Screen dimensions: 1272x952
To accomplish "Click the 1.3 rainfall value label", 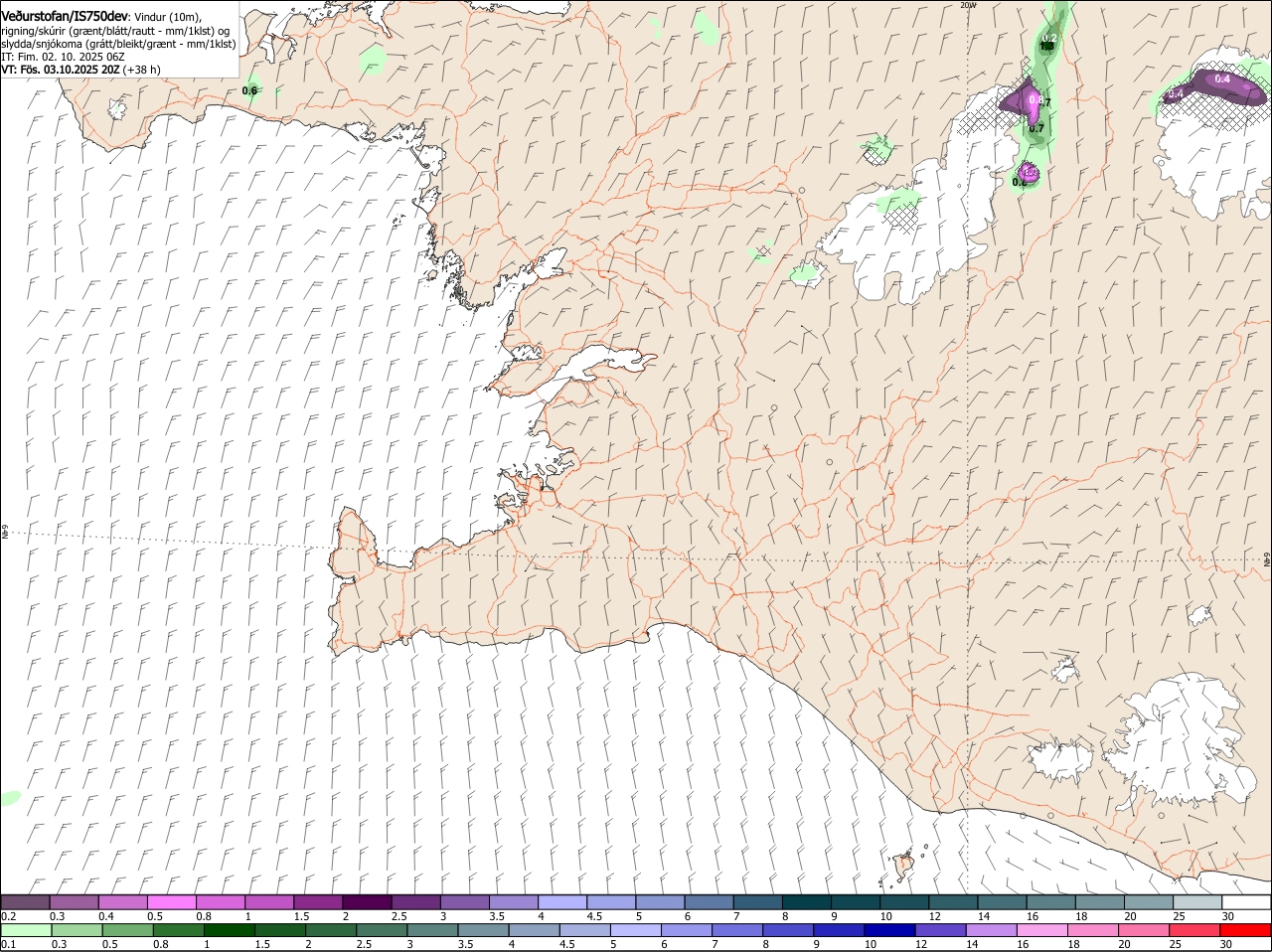I will click(x=1046, y=46).
